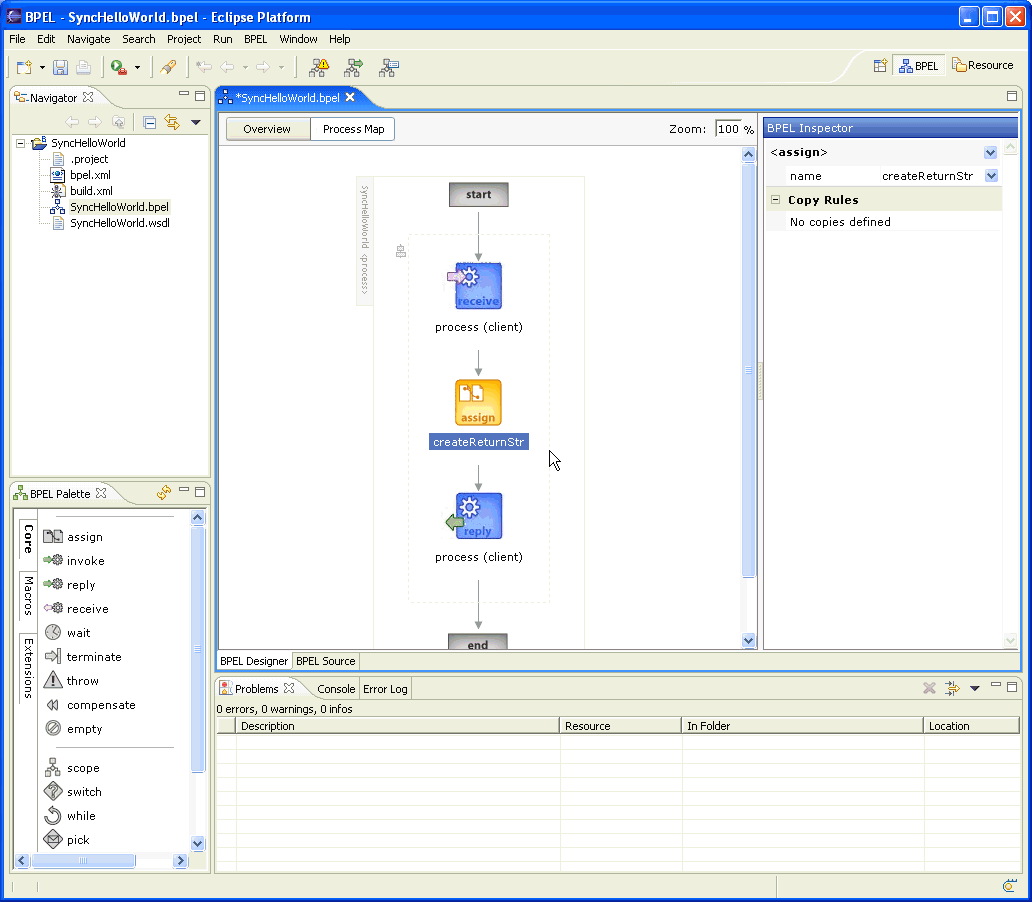
Task: Pick the terminate tool in BPEL Palette
Action: [83, 656]
